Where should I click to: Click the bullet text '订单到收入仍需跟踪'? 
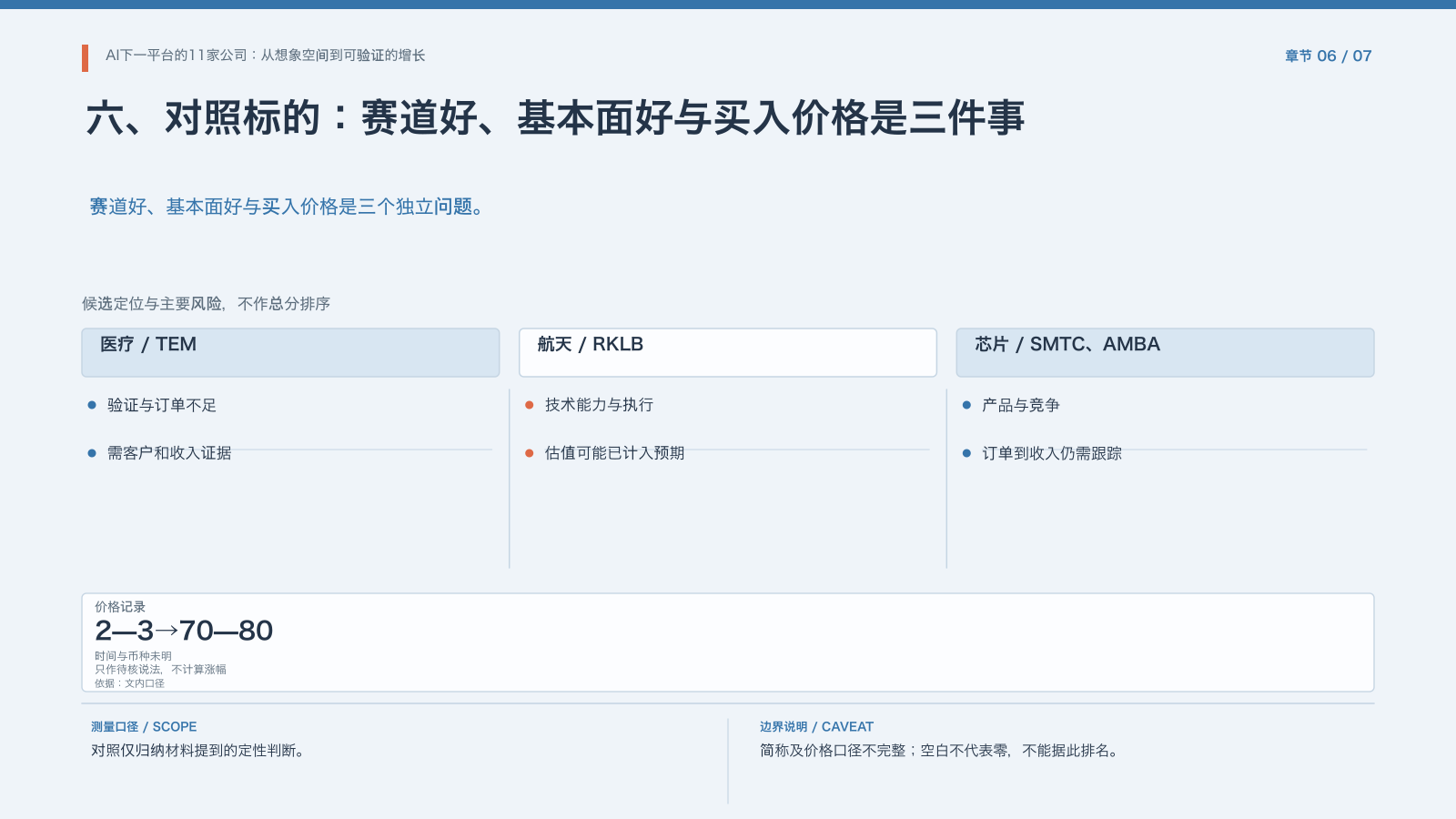(x=1052, y=453)
